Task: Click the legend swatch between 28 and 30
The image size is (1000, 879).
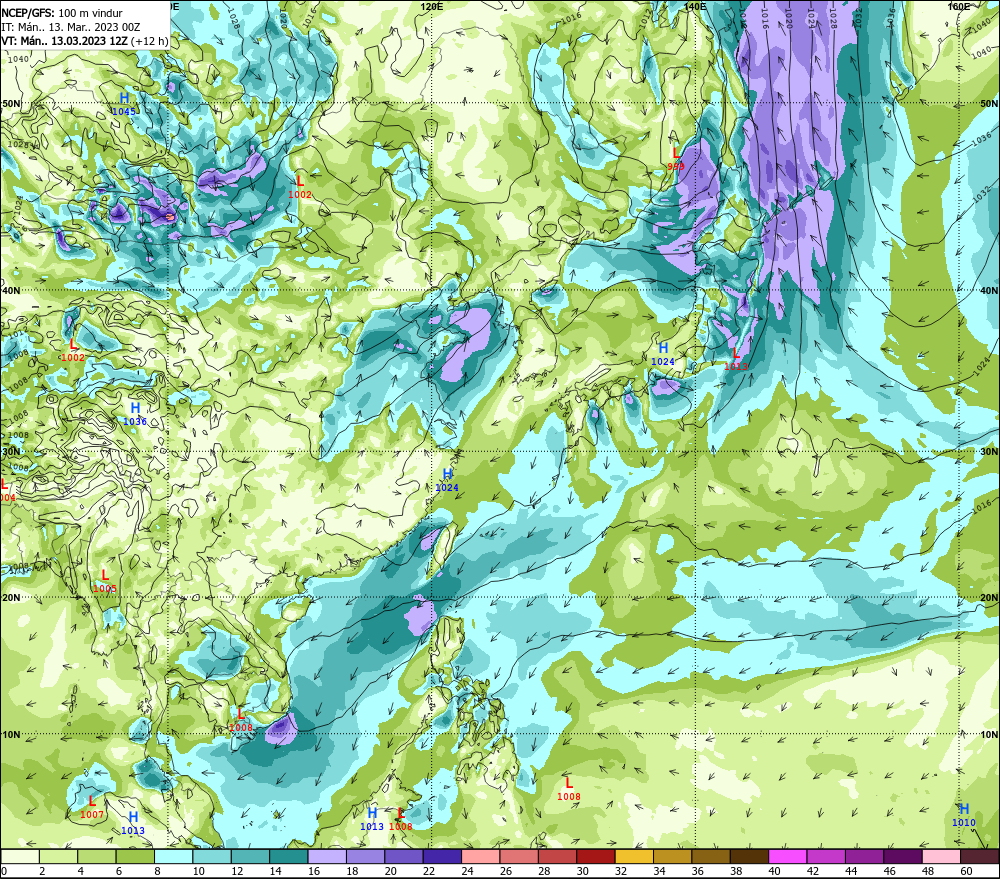Action: coord(557,856)
